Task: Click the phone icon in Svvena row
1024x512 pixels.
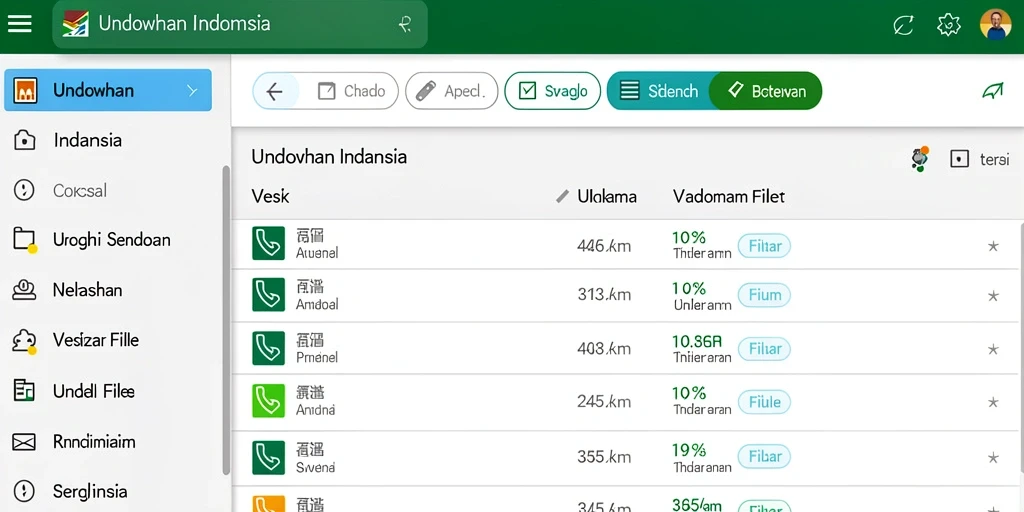Action: [x=268, y=458]
